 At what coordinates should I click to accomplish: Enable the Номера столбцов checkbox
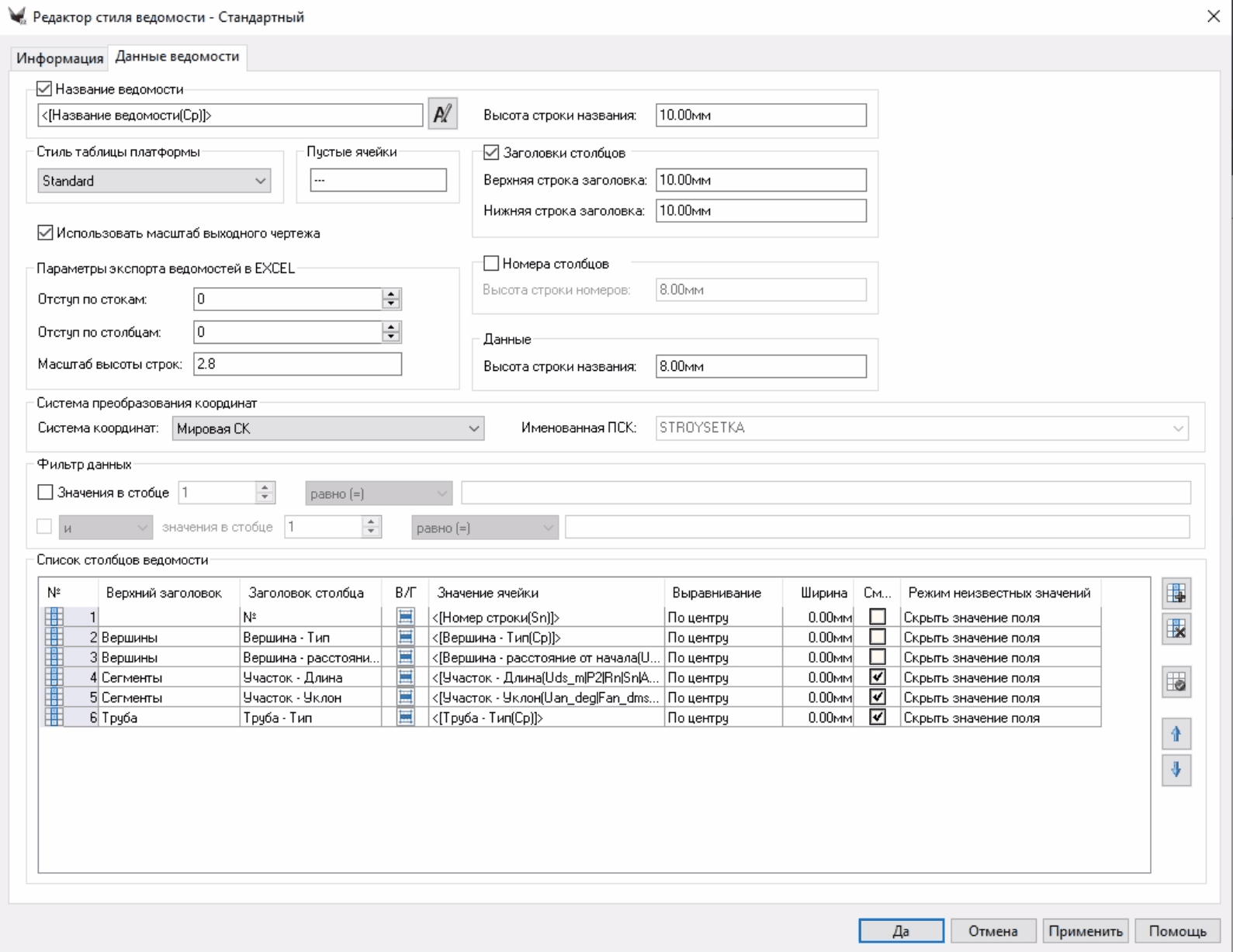[491, 264]
